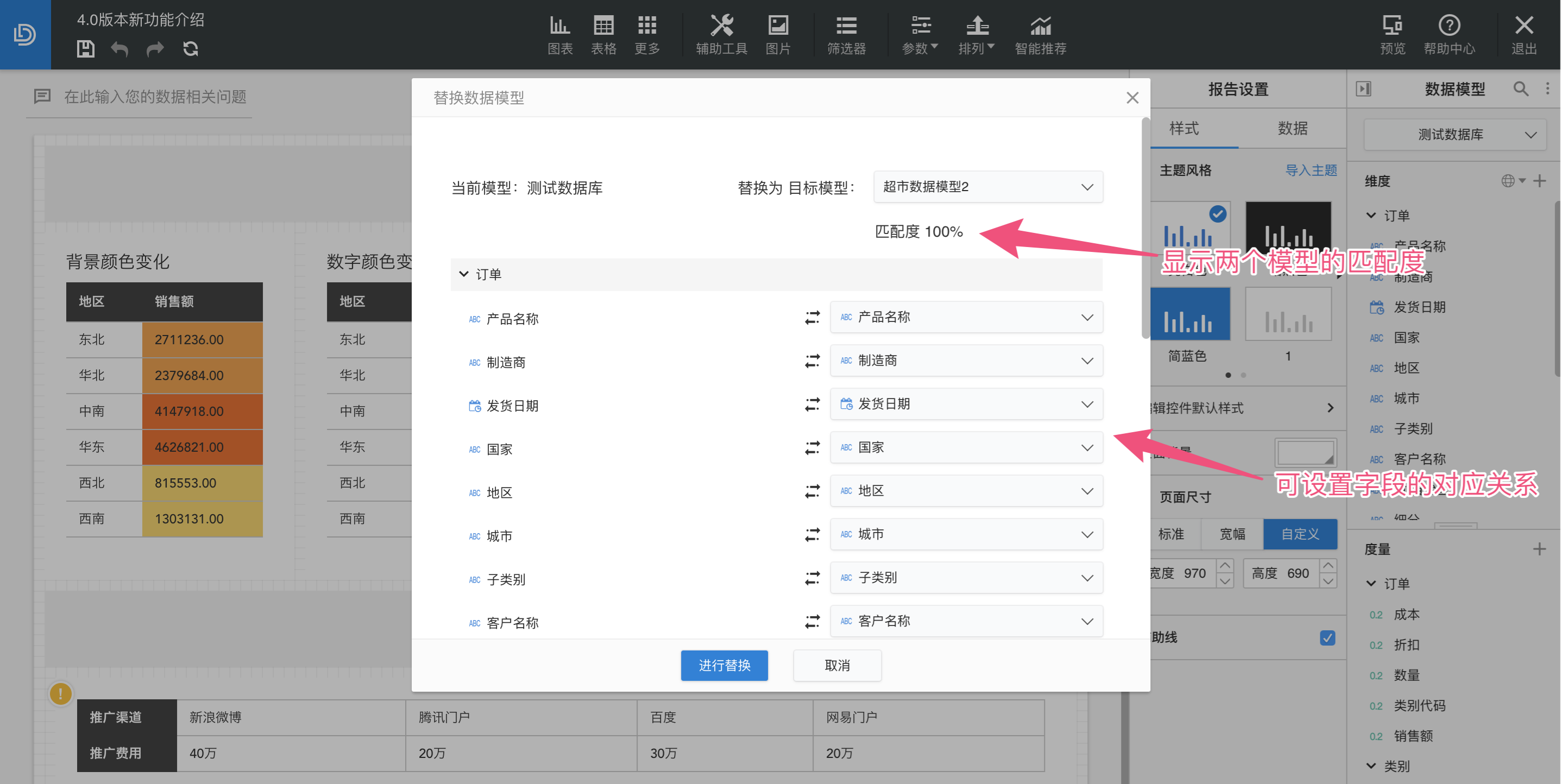Decrease the 高度 height stepper
This screenshot has width=1561, height=784.
click(x=1327, y=581)
